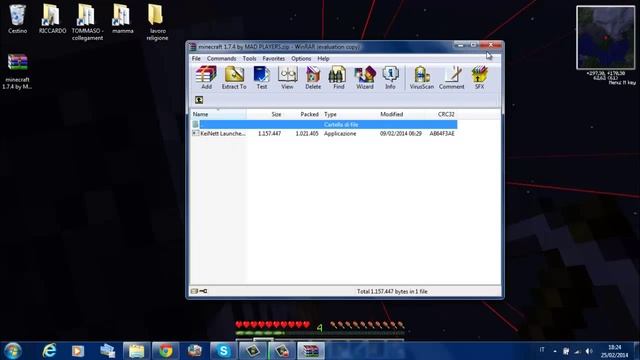Screen dimensions: 640x360
Task: Show hidden tray icons arrow
Action: click(x=555, y=351)
